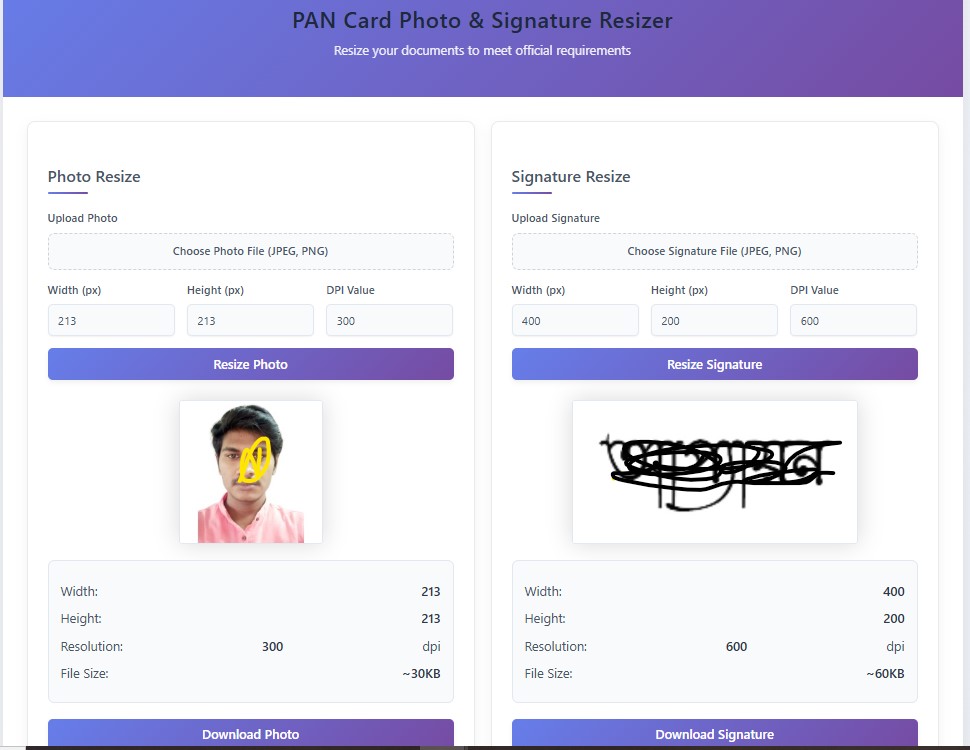Select the photo DPI Value field
The image size is (970, 750).
point(389,321)
